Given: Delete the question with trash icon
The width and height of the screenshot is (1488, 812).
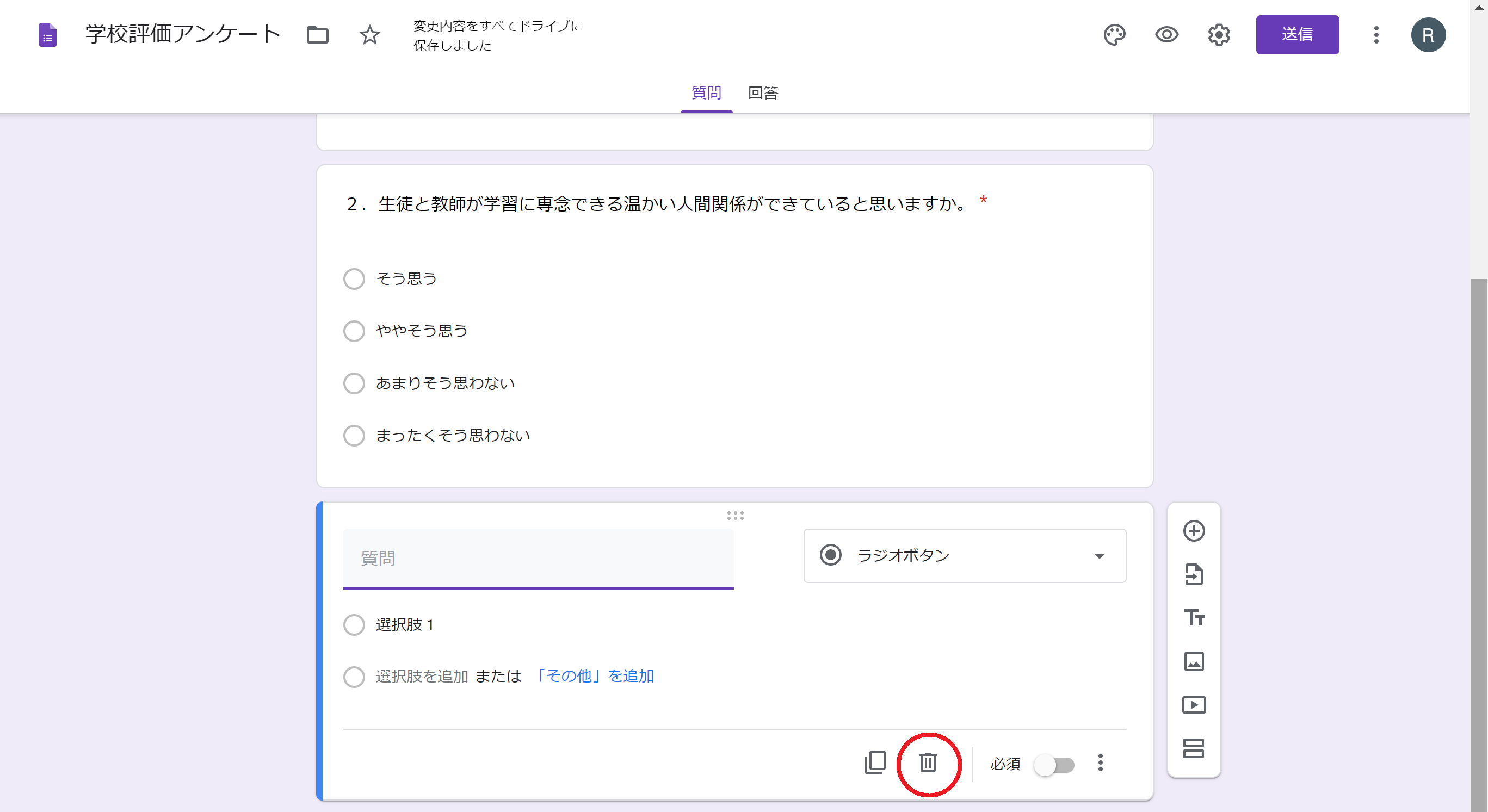Looking at the screenshot, I should click(928, 763).
